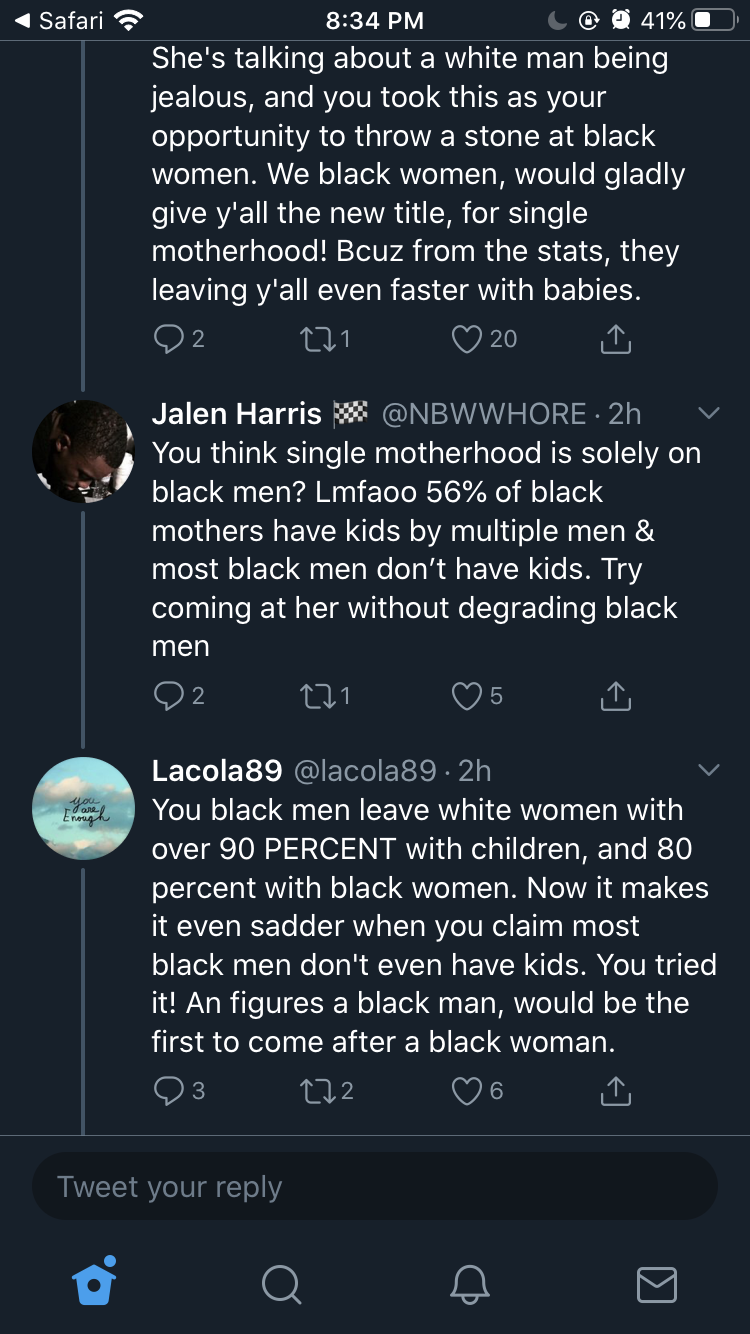The image size is (750, 1334).
Task: Share Jalen Harris's tweet
Action: point(616,695)
